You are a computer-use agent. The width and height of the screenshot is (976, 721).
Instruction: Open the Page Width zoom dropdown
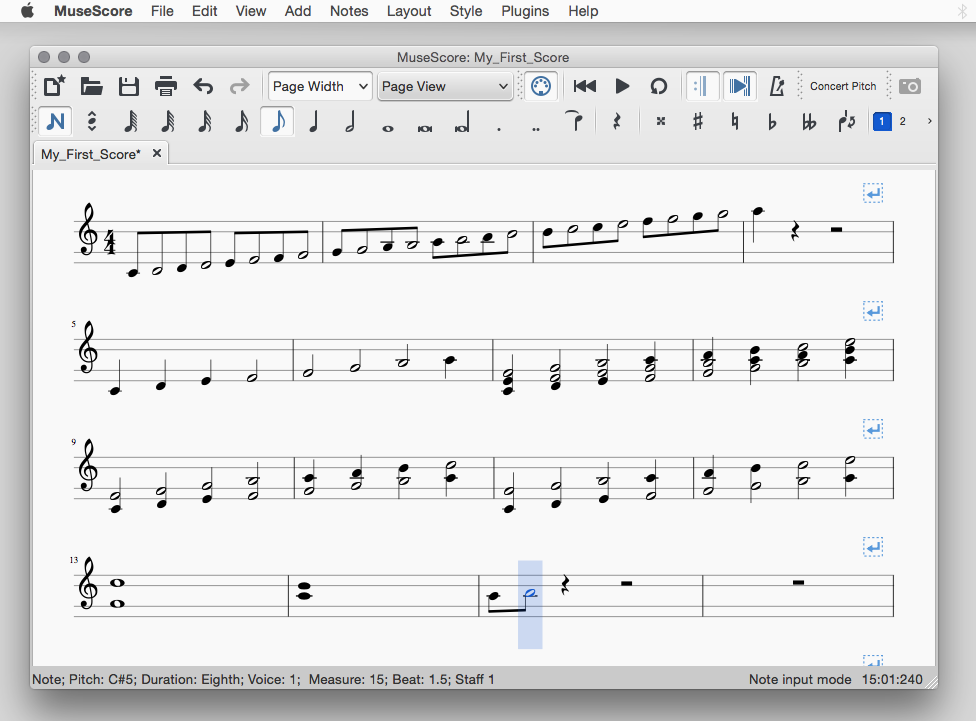[x=320, y=86]
